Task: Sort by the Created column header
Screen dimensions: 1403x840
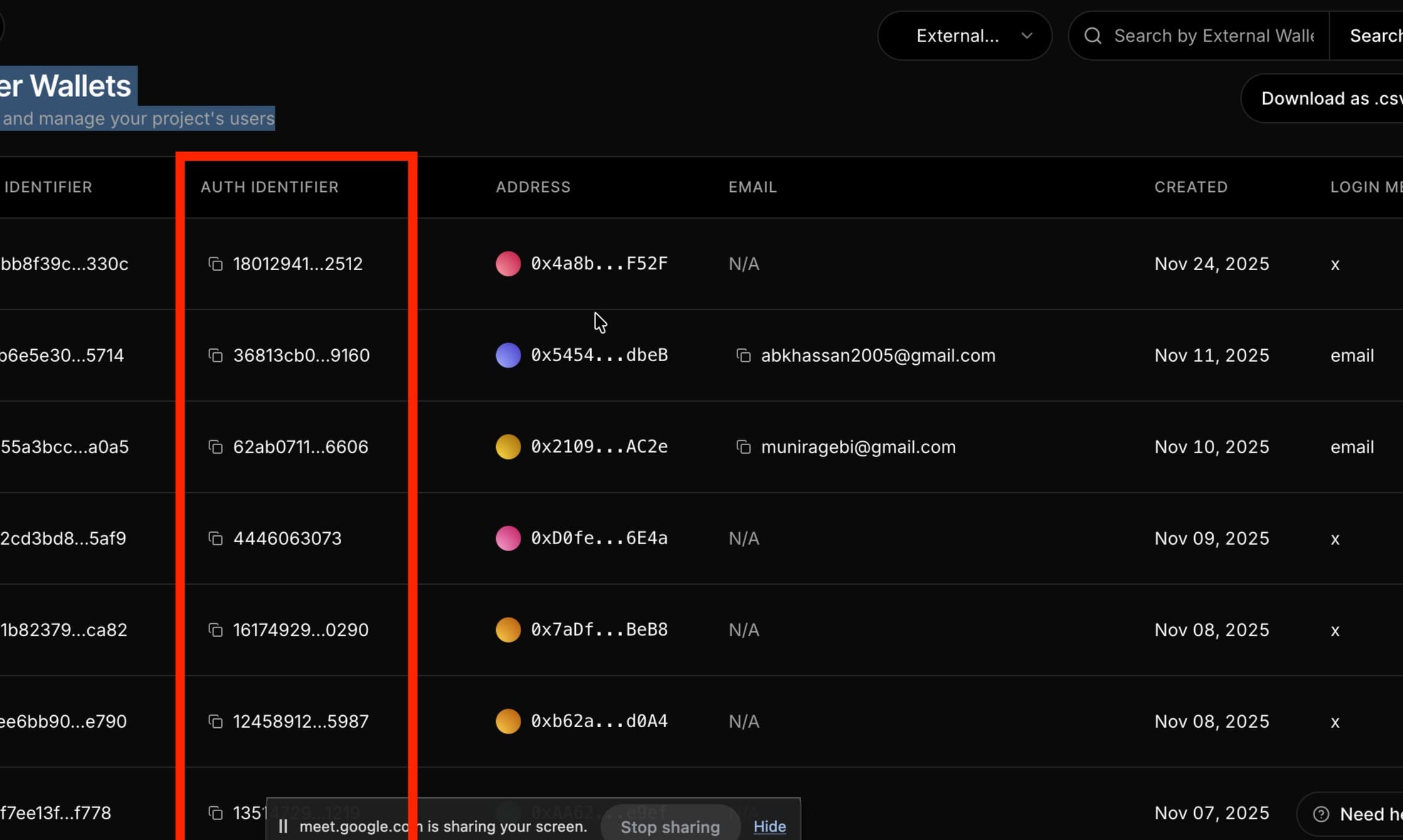Action: pyautogui.click(x=1190, y=187)
